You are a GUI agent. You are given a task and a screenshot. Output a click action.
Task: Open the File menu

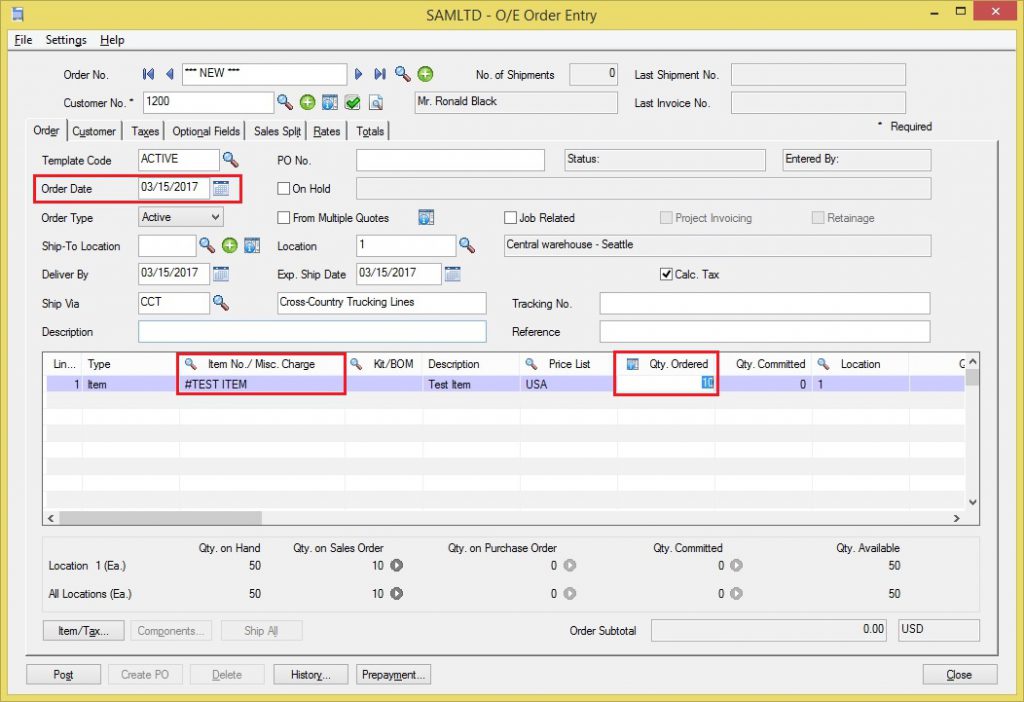point(23,40)
